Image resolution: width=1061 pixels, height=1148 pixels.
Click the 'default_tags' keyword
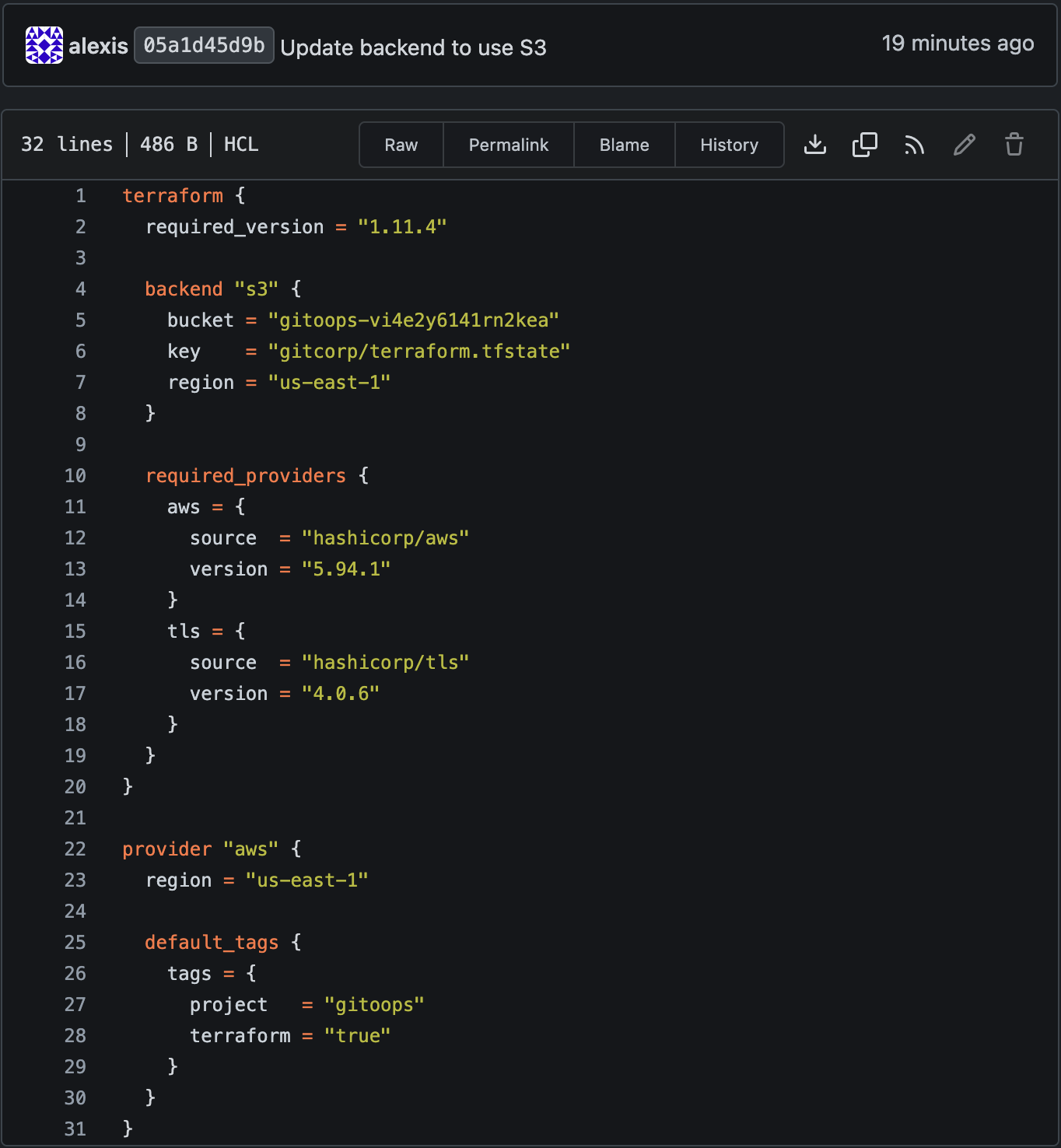point(212,943)
